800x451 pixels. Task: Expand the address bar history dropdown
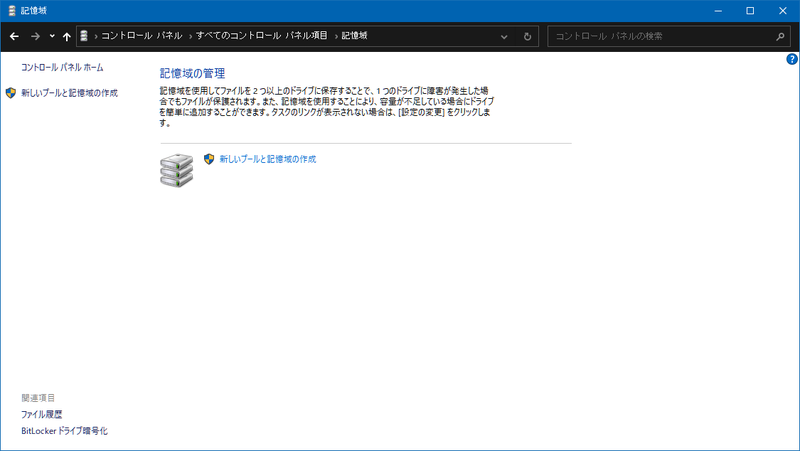tap(504, 36)
